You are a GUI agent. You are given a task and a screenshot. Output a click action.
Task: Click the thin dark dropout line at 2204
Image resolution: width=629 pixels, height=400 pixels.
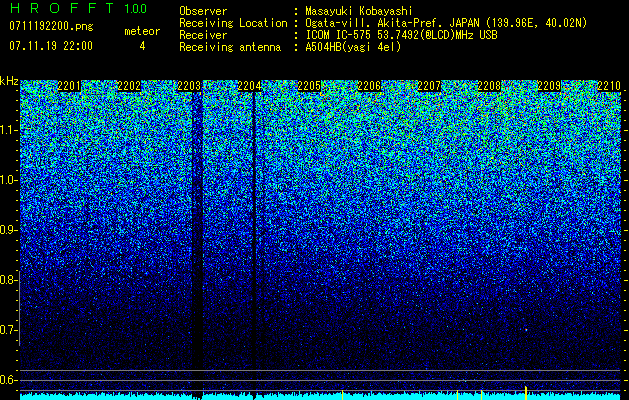[x=254, y=245]
